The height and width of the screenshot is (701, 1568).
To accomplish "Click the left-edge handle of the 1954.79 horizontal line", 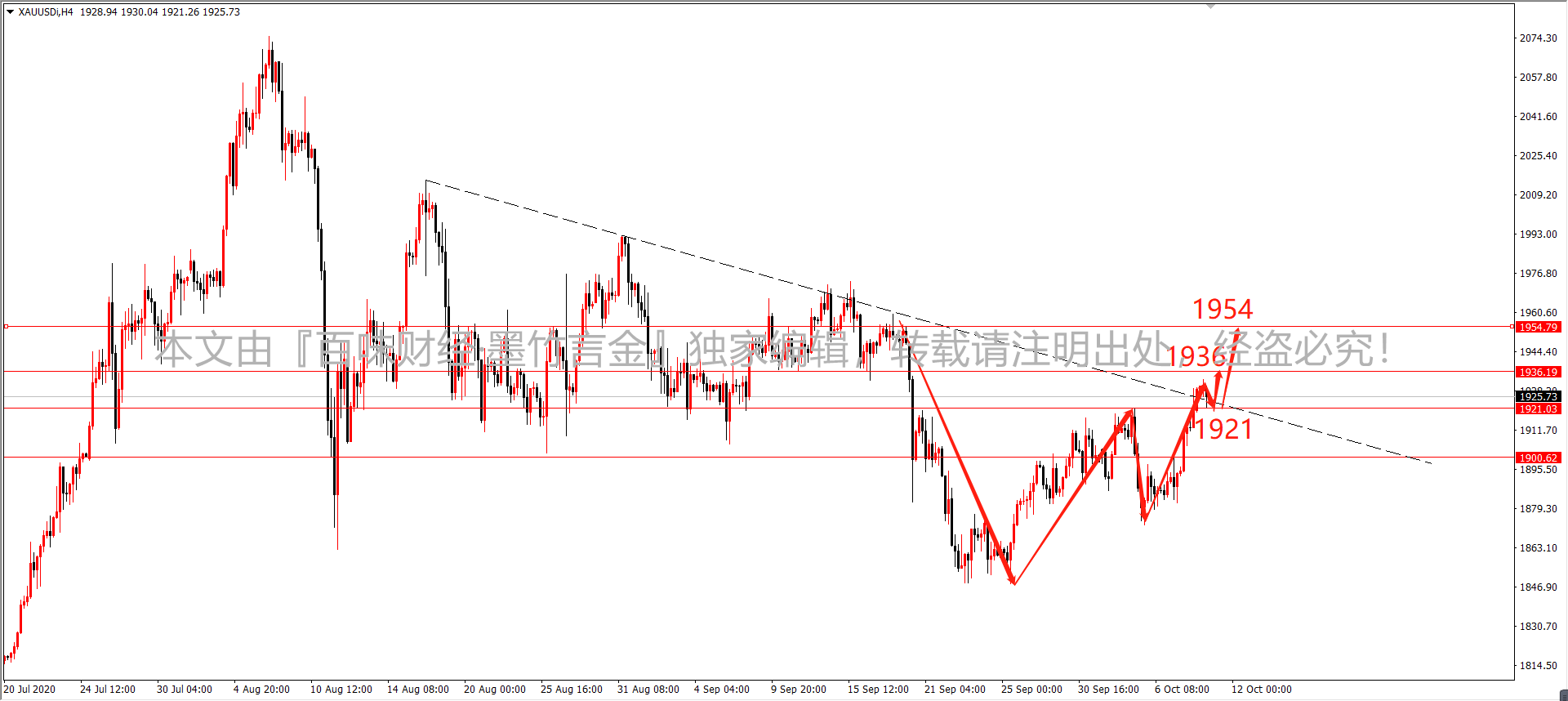I will [6, 327].
